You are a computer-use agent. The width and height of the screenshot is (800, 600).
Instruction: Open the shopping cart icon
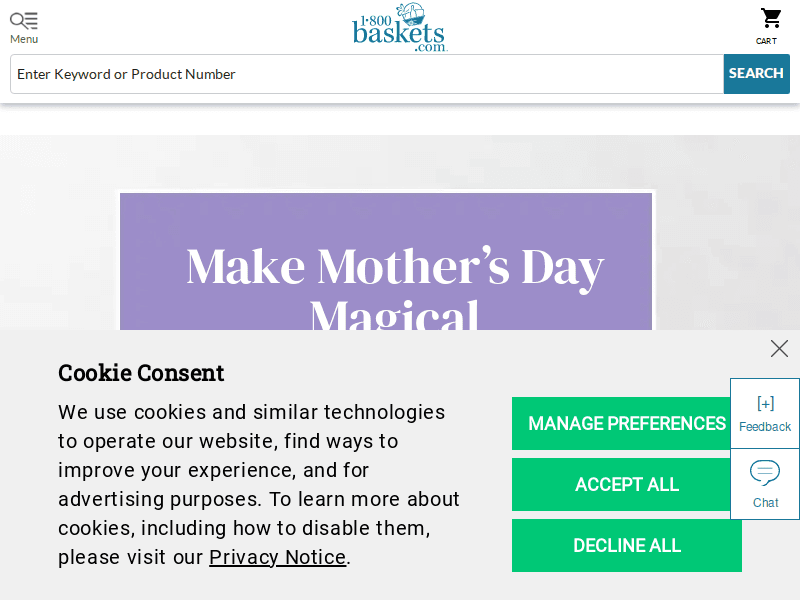(x=771, y=19)
